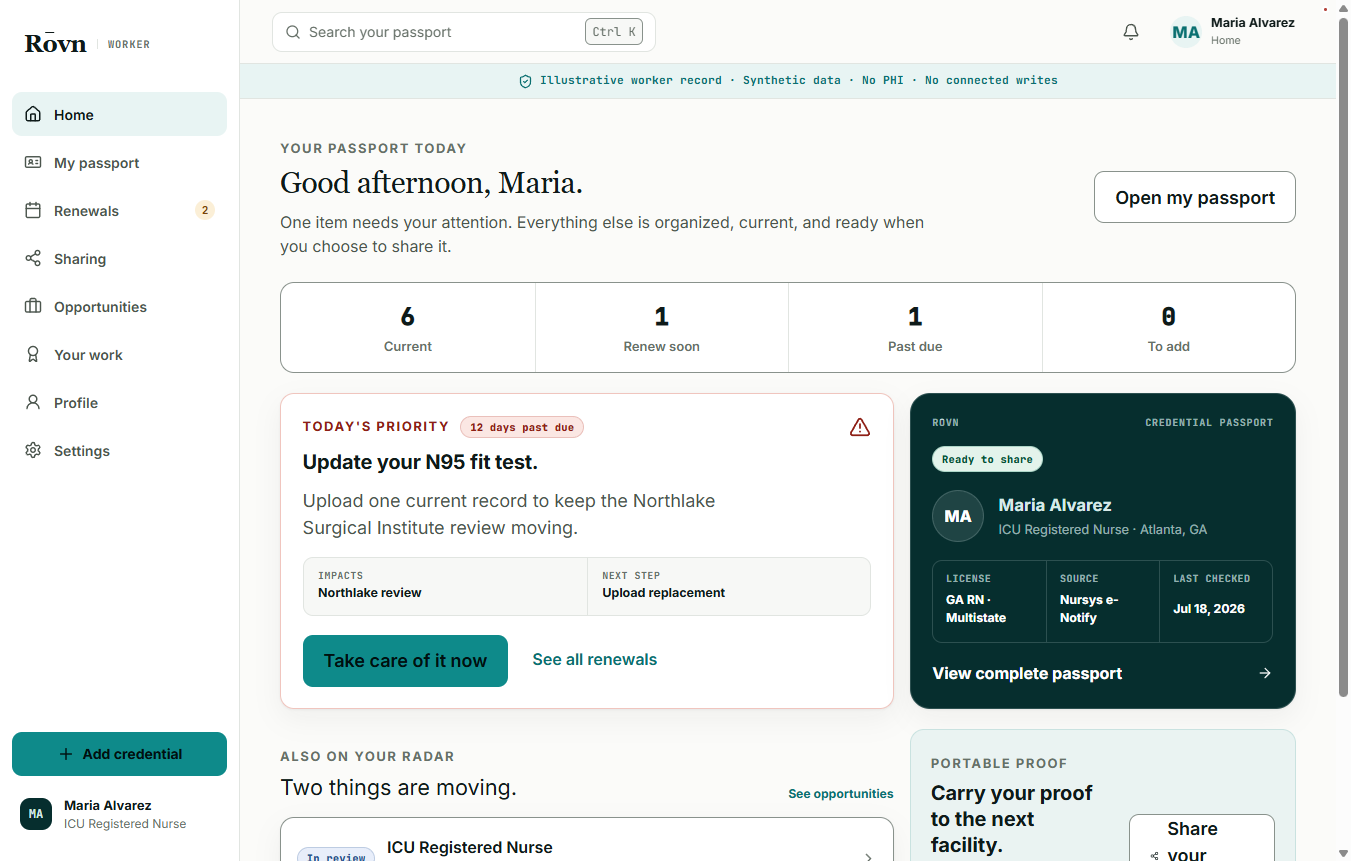Click the Home house icon in sidebar
Screen dimensions: 1351x861
point(33,114)
